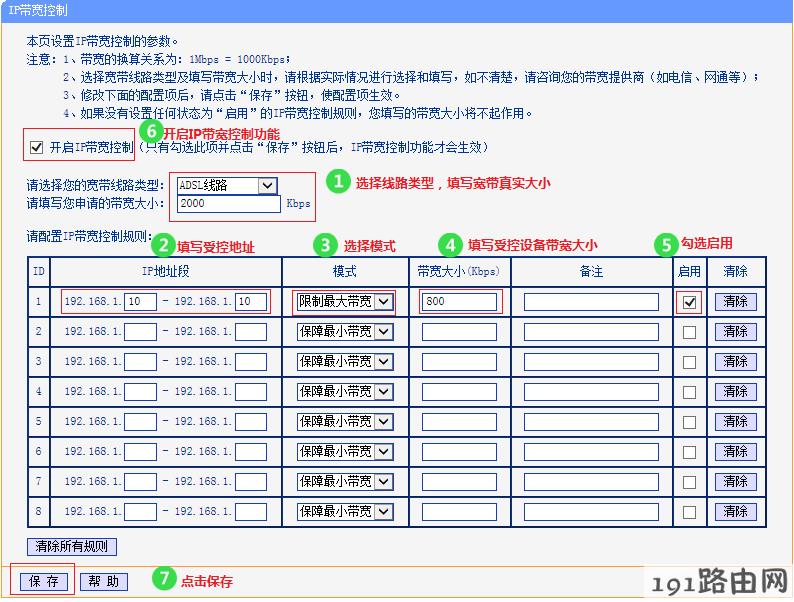Open the ADSL线路 line type dropdown

[227, 185]
